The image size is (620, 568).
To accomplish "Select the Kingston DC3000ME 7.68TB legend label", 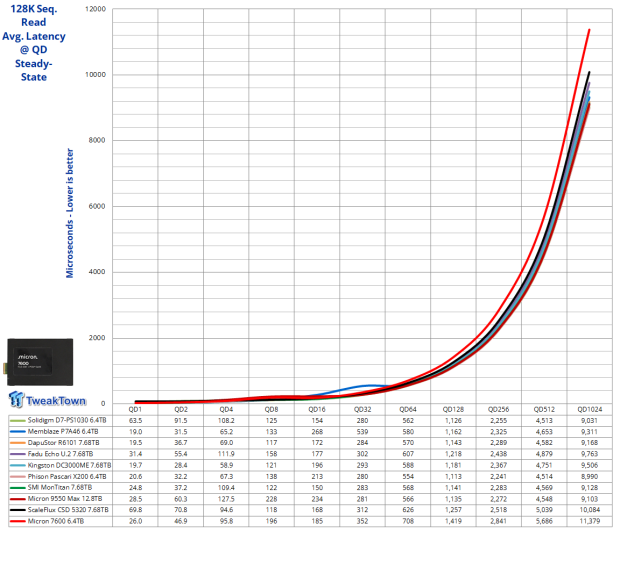I will coord(69,465).
